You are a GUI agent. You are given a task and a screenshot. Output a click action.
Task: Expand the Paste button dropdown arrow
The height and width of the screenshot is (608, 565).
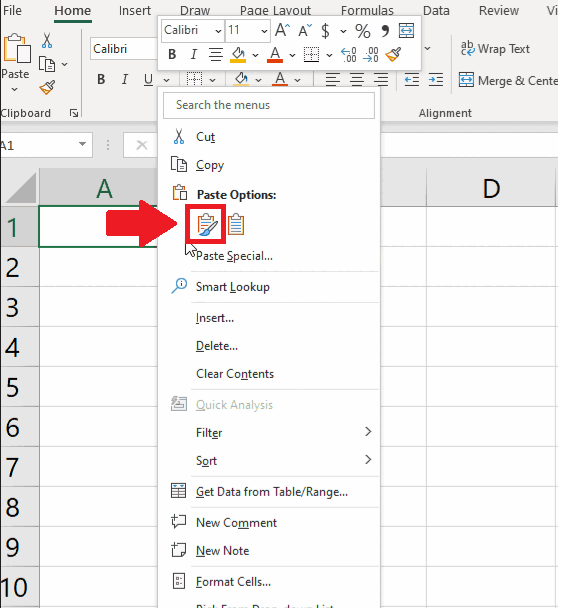click(x=15, y=90)
